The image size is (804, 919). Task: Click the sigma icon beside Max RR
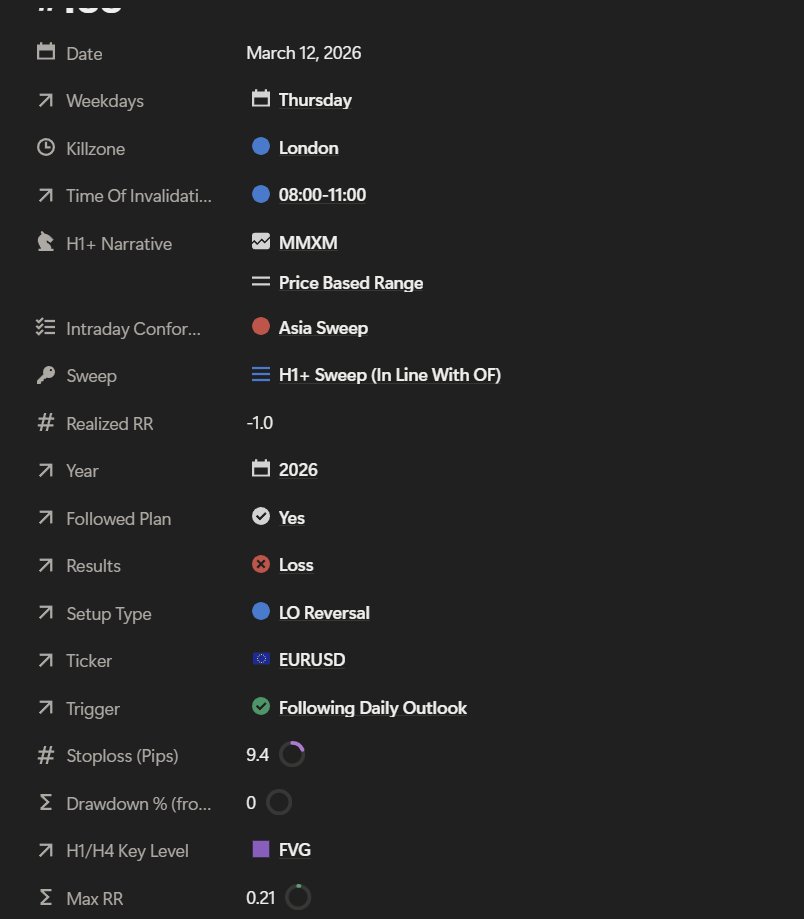point(46,897)
